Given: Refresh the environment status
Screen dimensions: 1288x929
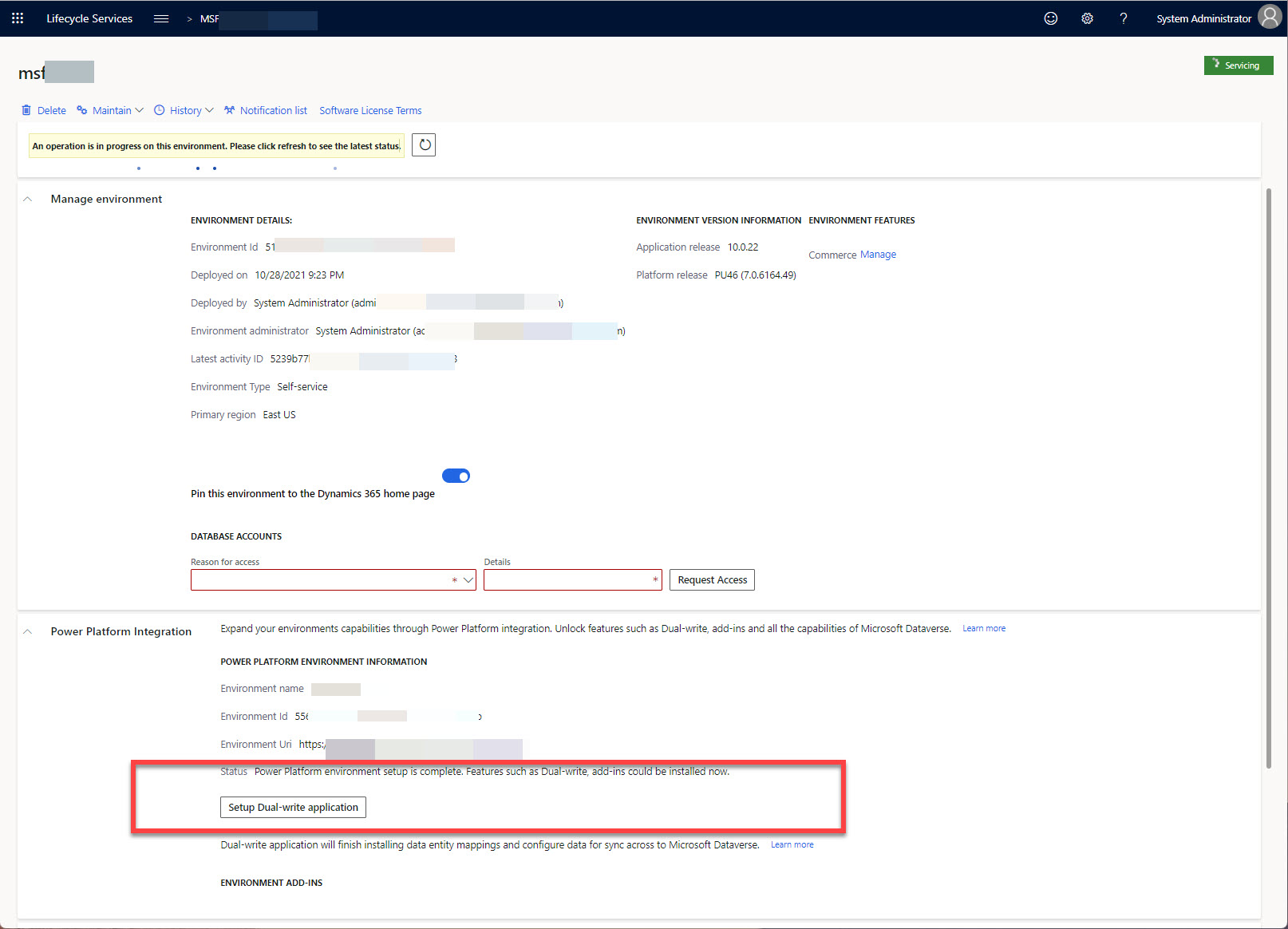Looking at the screenshot, I should pyautogui.click(x=424, y=144).
